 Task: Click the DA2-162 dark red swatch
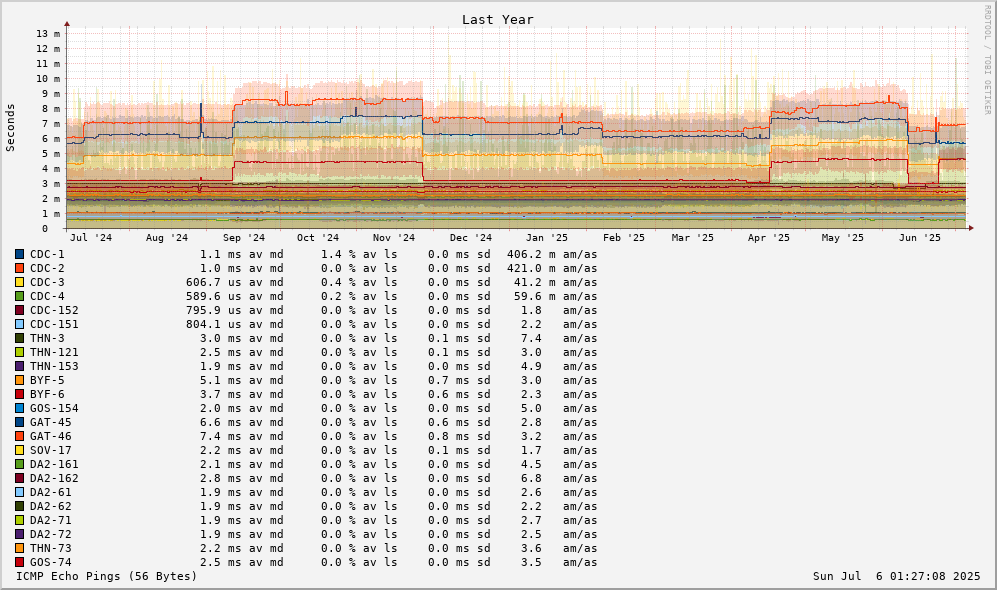[x=20, y=478]
